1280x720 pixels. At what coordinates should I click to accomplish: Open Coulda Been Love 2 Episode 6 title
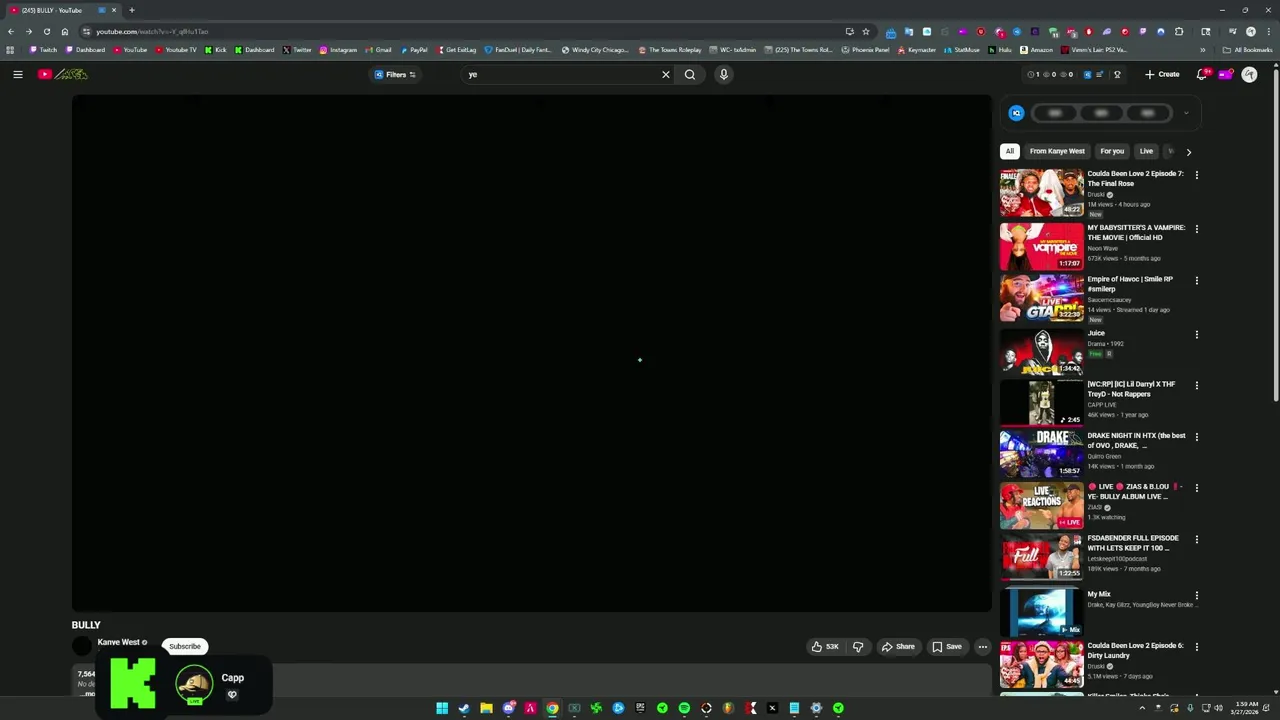1135,650
